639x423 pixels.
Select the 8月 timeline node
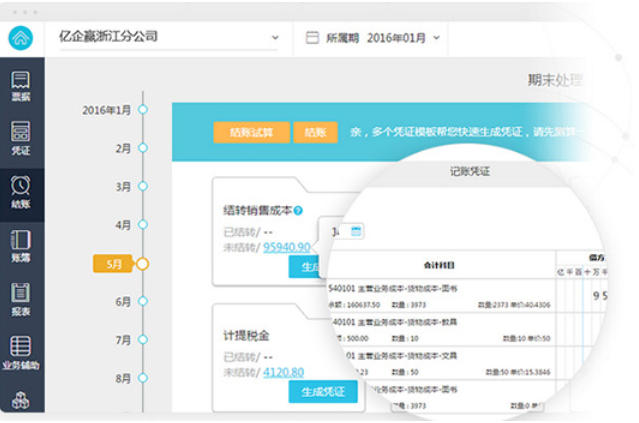pos(143,378)
